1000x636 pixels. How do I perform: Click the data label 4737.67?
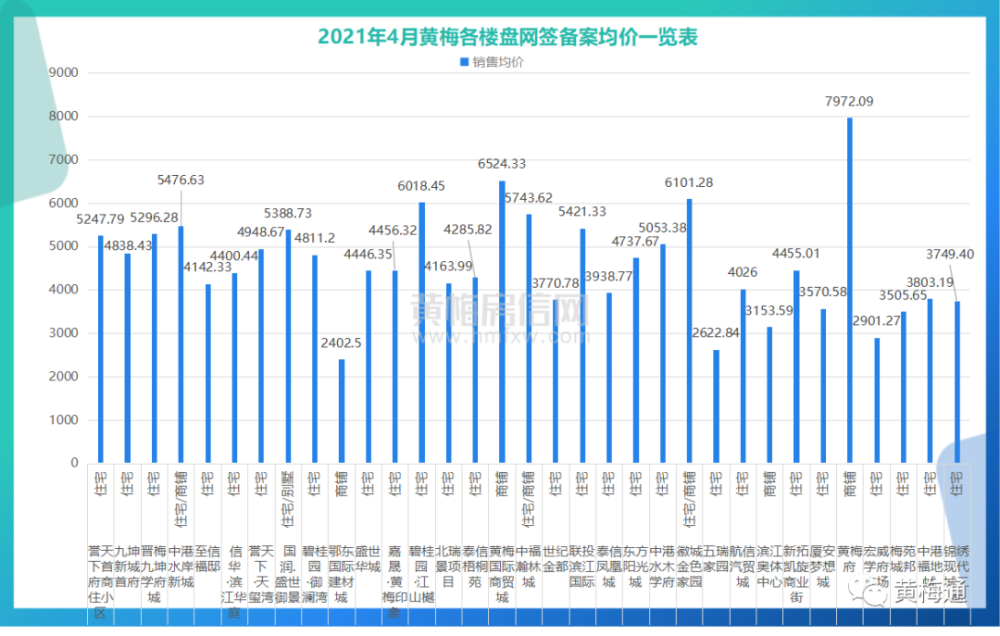[x=635, y=242]
